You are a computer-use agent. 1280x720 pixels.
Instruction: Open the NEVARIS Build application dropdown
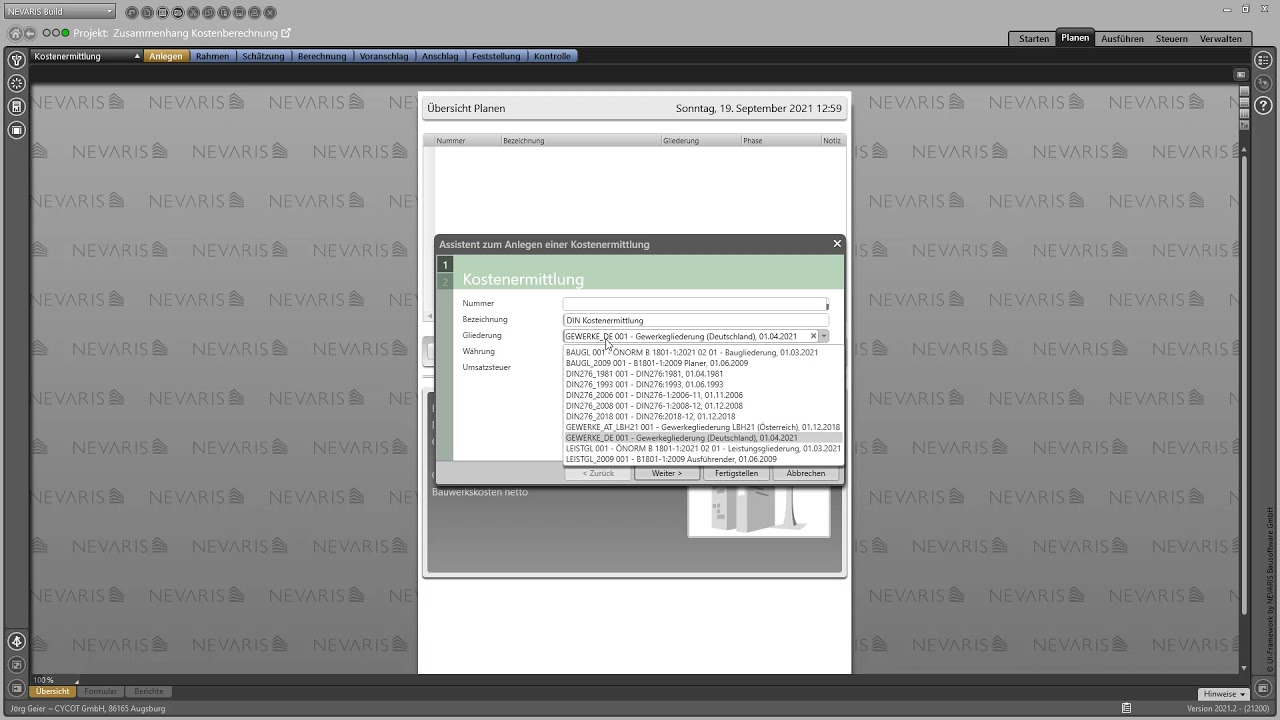point(60,12)
